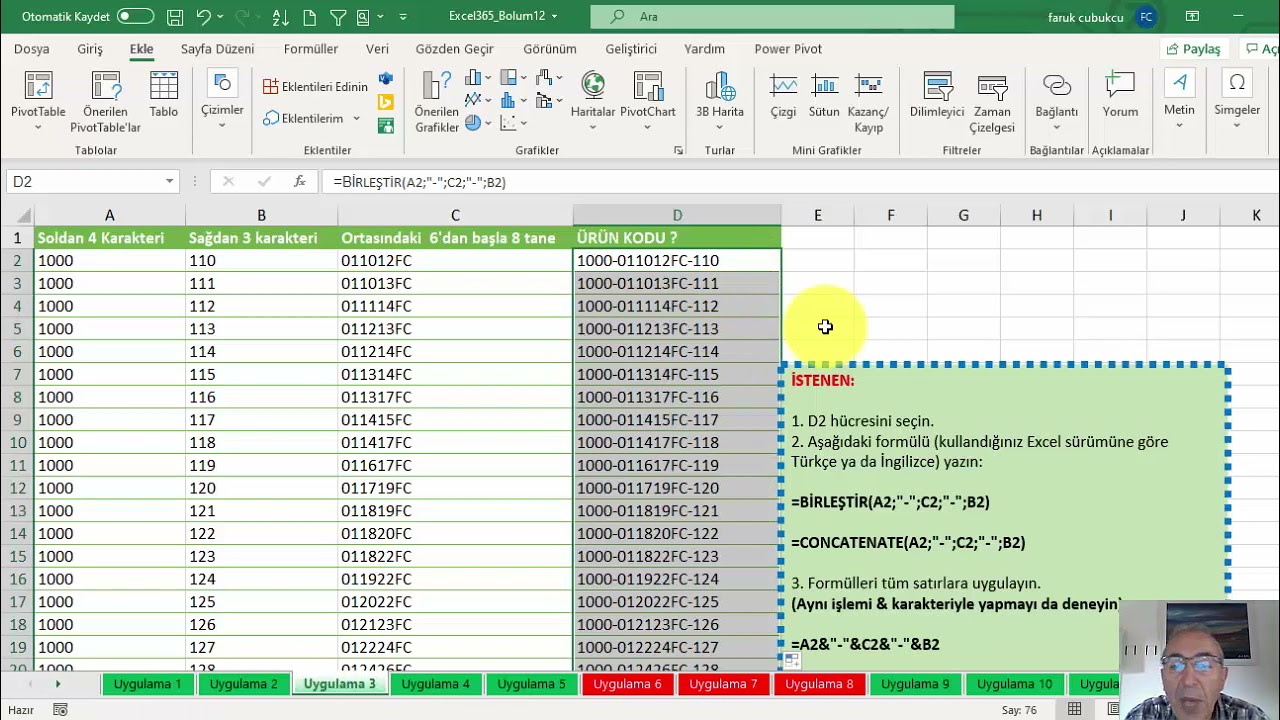Click the insert function fx icon

[299, 182]
